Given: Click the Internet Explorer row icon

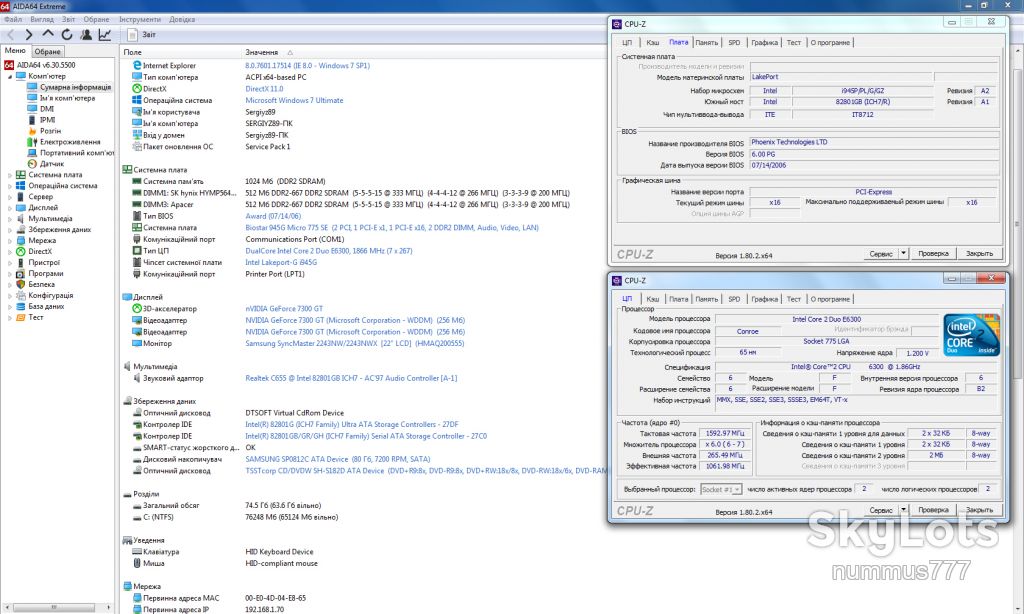Looking at the screenshot, I should [137, 65].
